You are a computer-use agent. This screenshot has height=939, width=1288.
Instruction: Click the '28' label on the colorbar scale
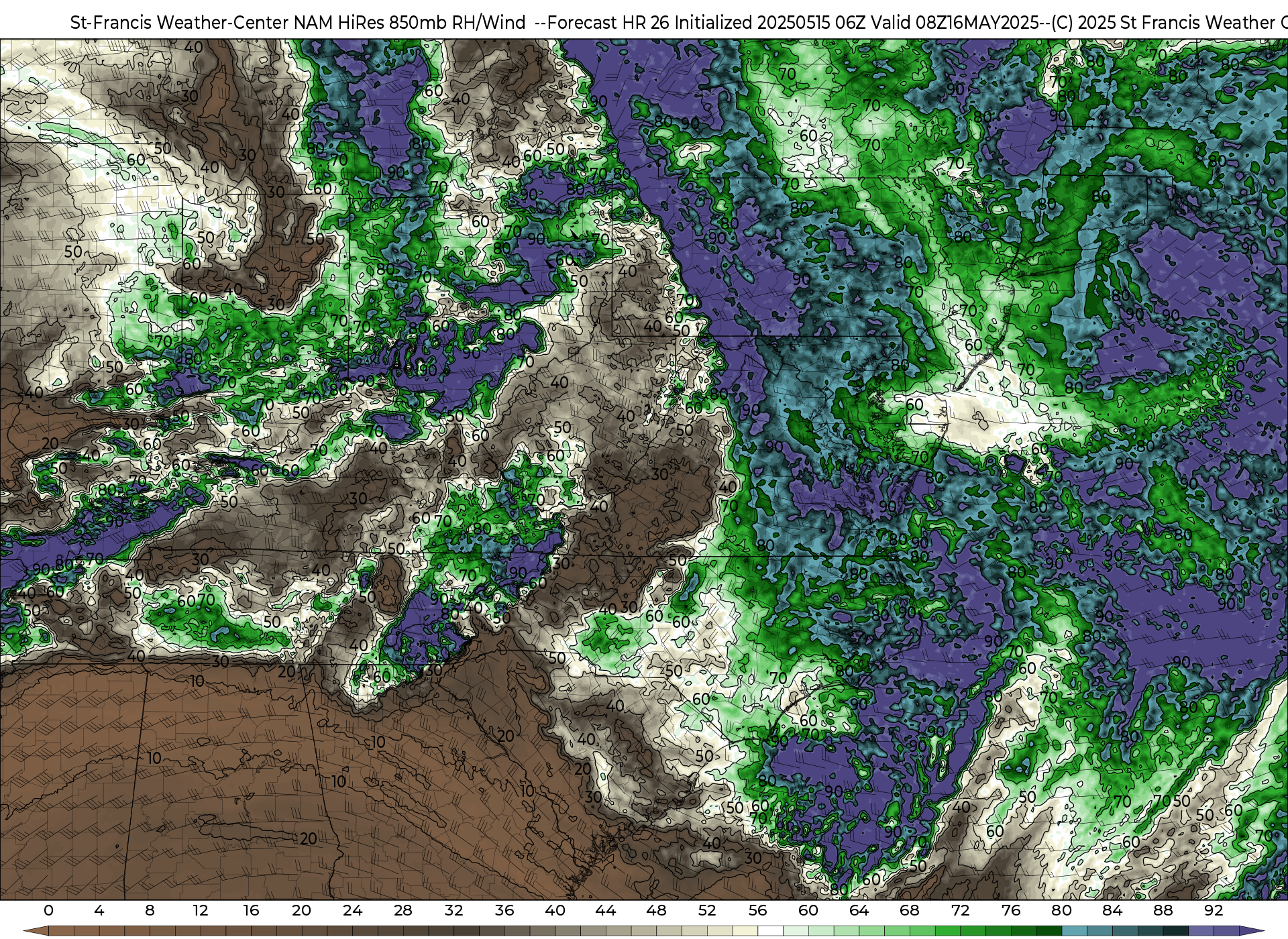point(403,910)
